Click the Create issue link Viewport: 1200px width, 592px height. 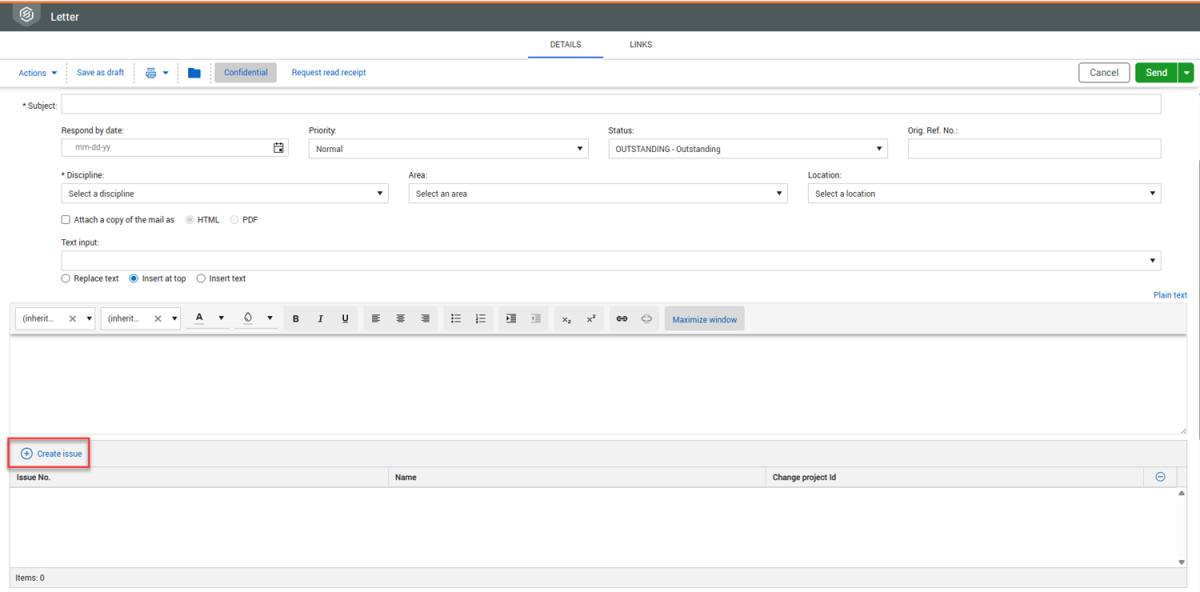click(52, 454)
